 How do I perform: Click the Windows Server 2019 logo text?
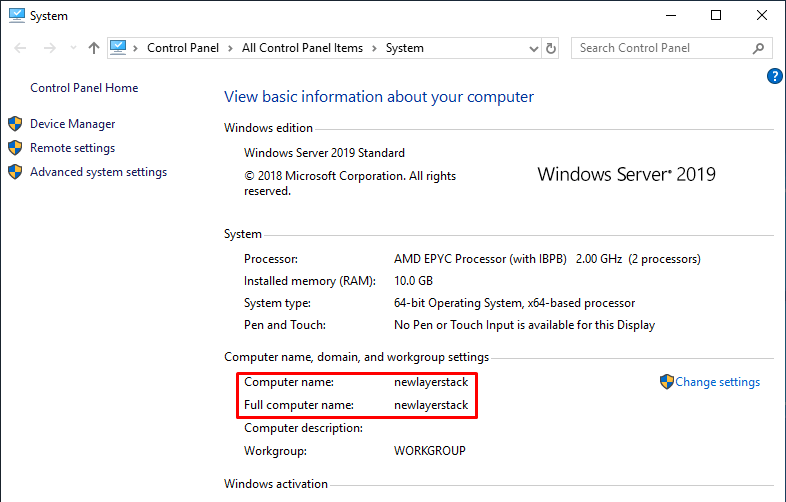[x=627, y=175]
